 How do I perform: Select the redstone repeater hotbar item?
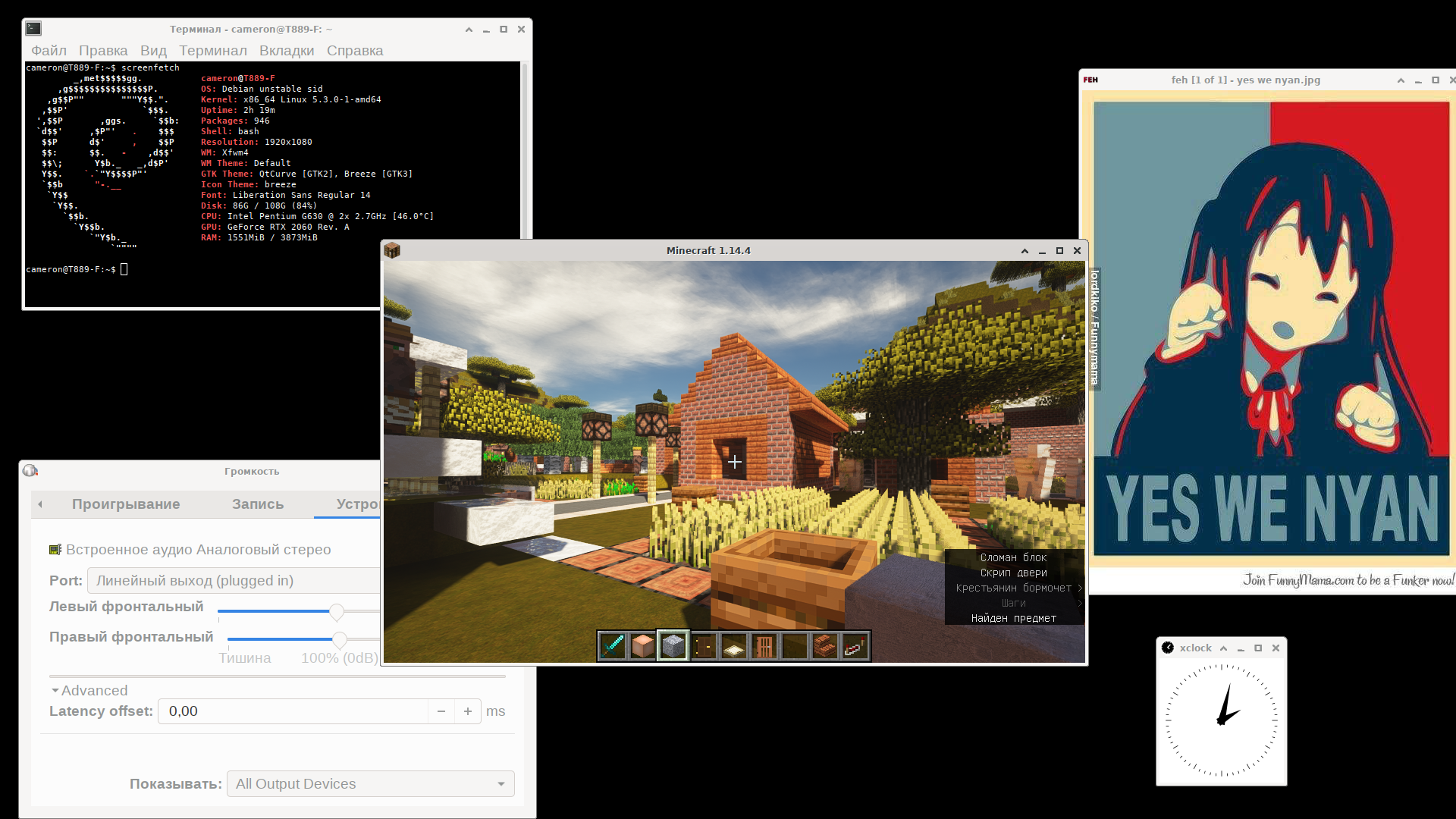point(855,646)
